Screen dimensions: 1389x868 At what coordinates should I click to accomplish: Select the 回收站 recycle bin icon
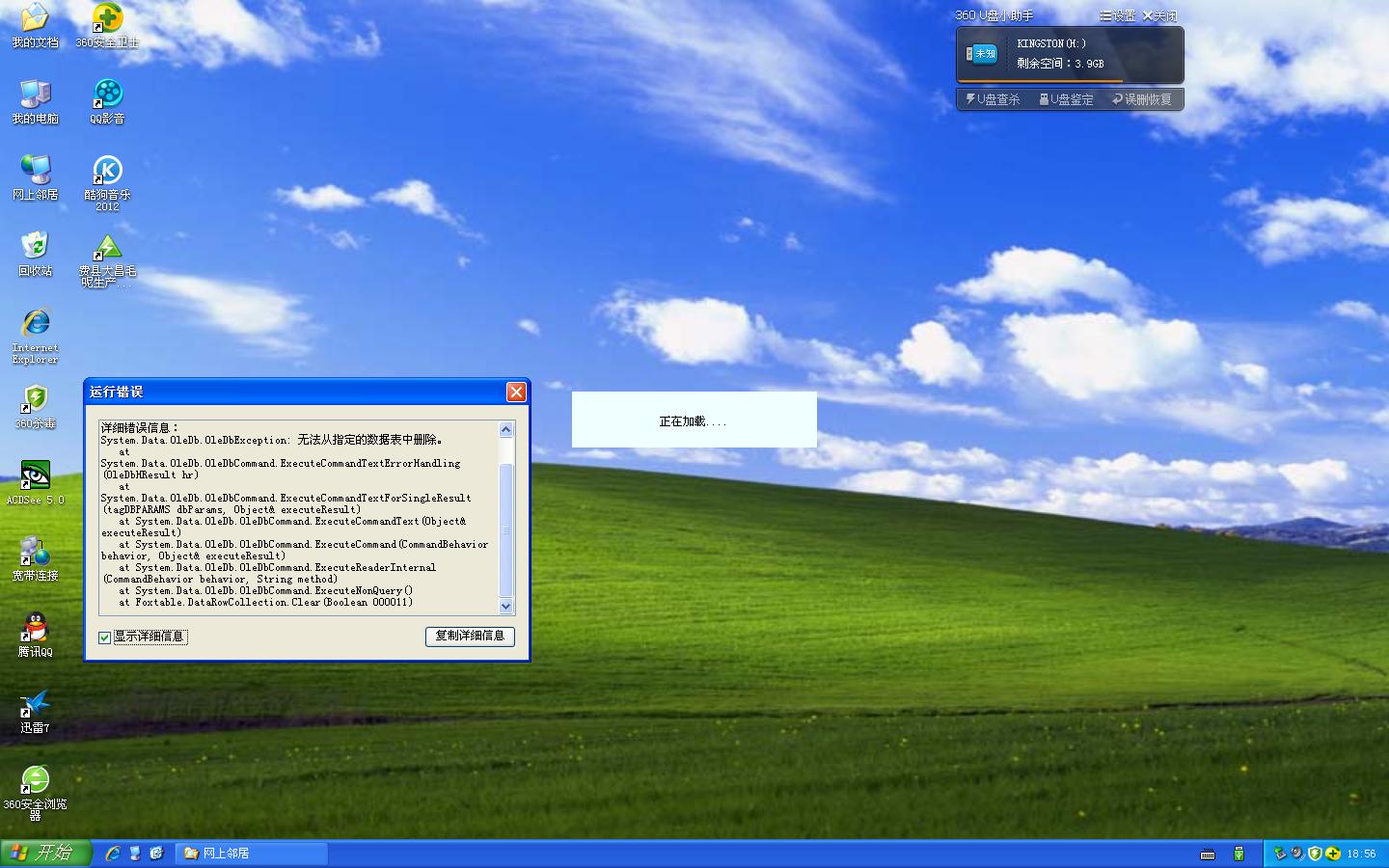(x=35, y=247)
